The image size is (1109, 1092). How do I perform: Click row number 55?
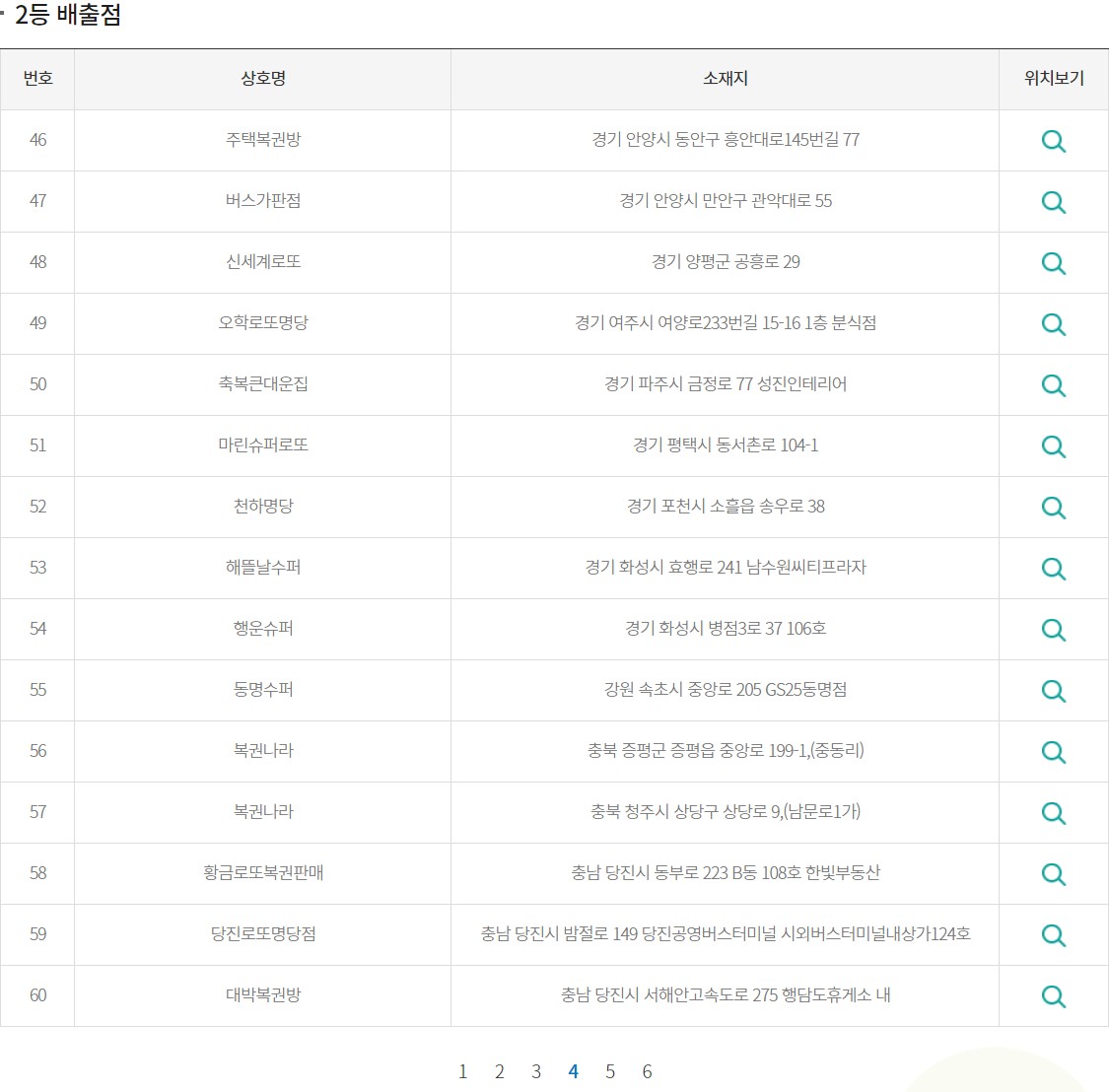pyautogui.click(x=37, y=690)
